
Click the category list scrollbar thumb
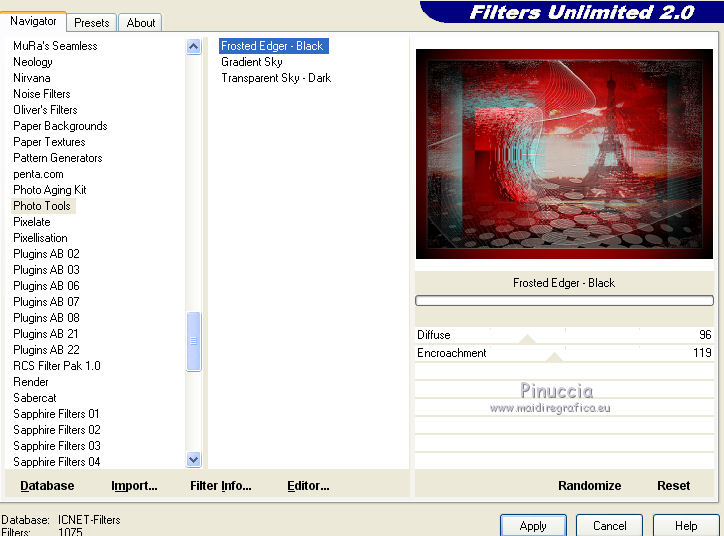[193, 341]
